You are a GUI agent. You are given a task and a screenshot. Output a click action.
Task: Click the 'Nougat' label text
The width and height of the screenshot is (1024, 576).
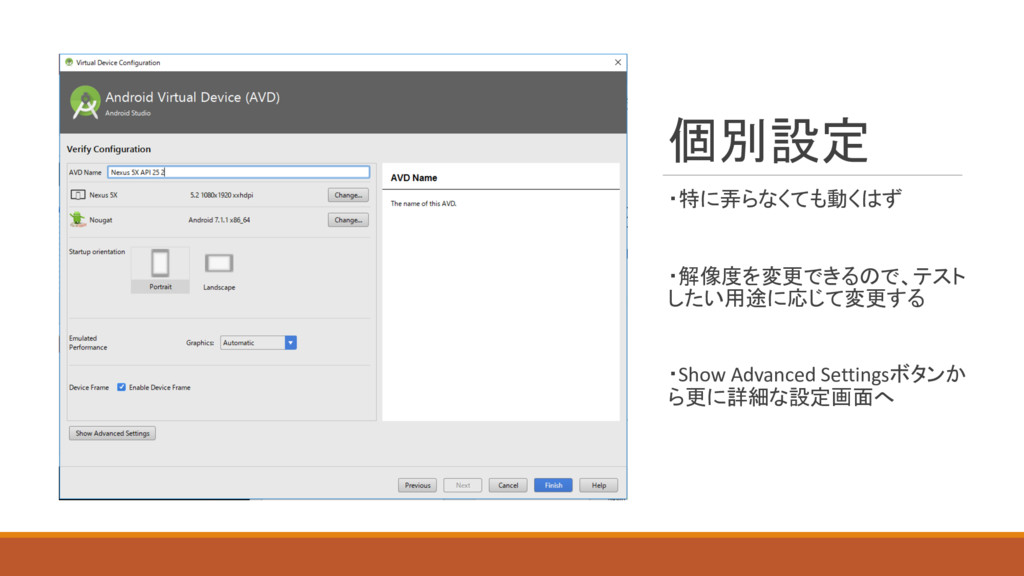(101, 220)
